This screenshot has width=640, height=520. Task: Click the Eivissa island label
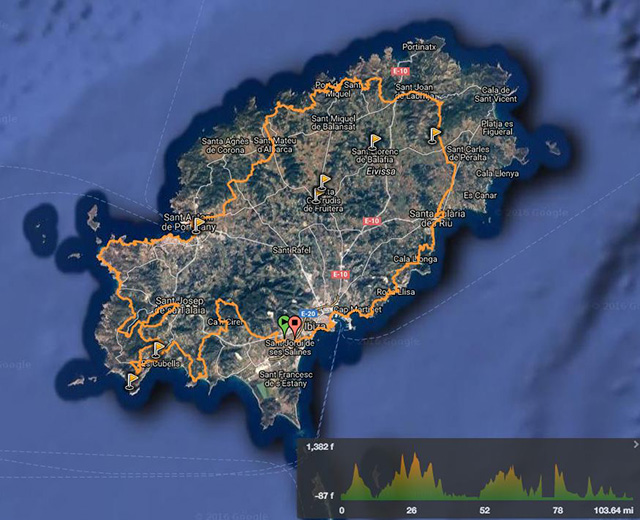[x=381, y=171]
